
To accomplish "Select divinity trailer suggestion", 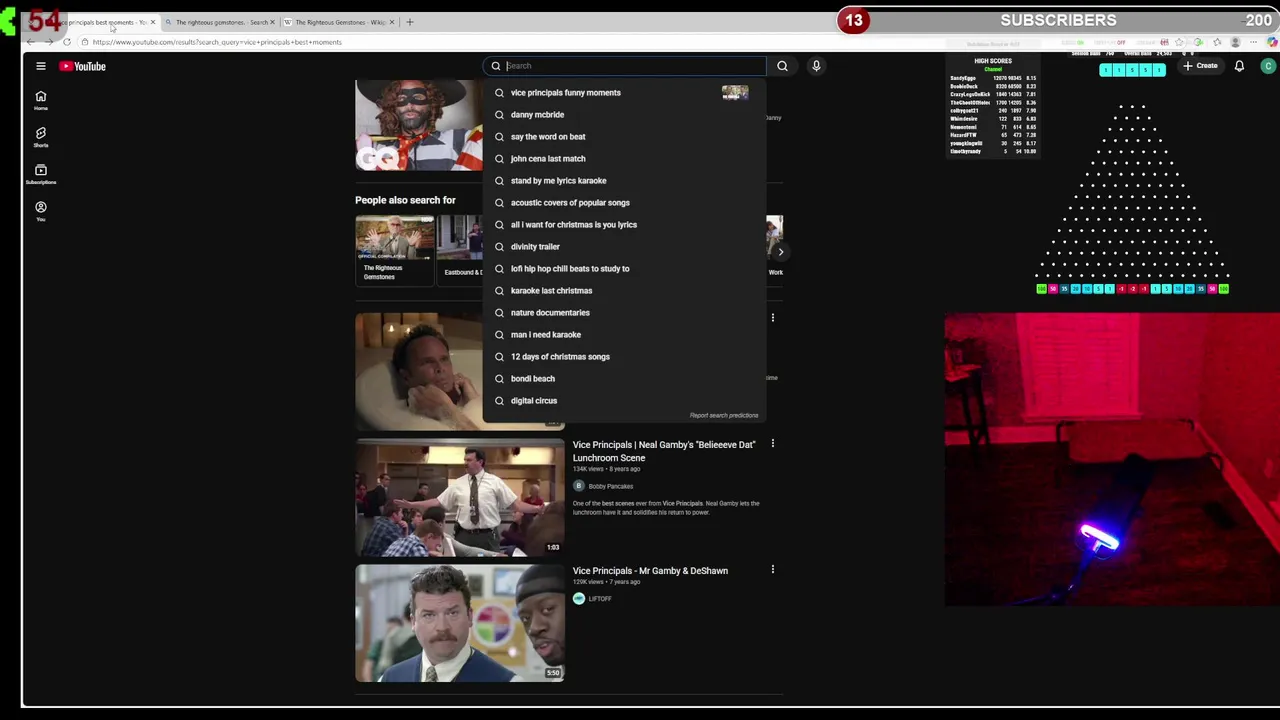I will tap(625, 246).
